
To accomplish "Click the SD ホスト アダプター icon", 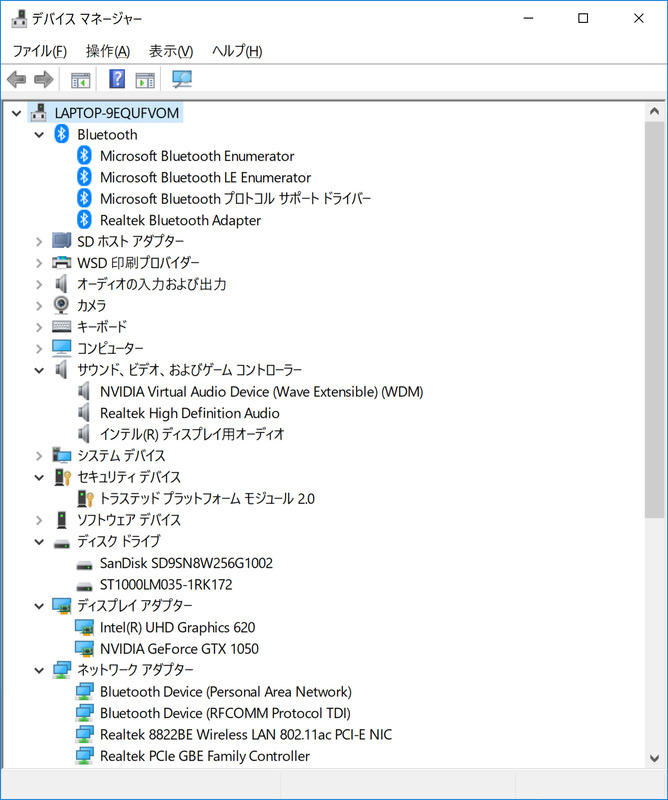I will point(62,240).
